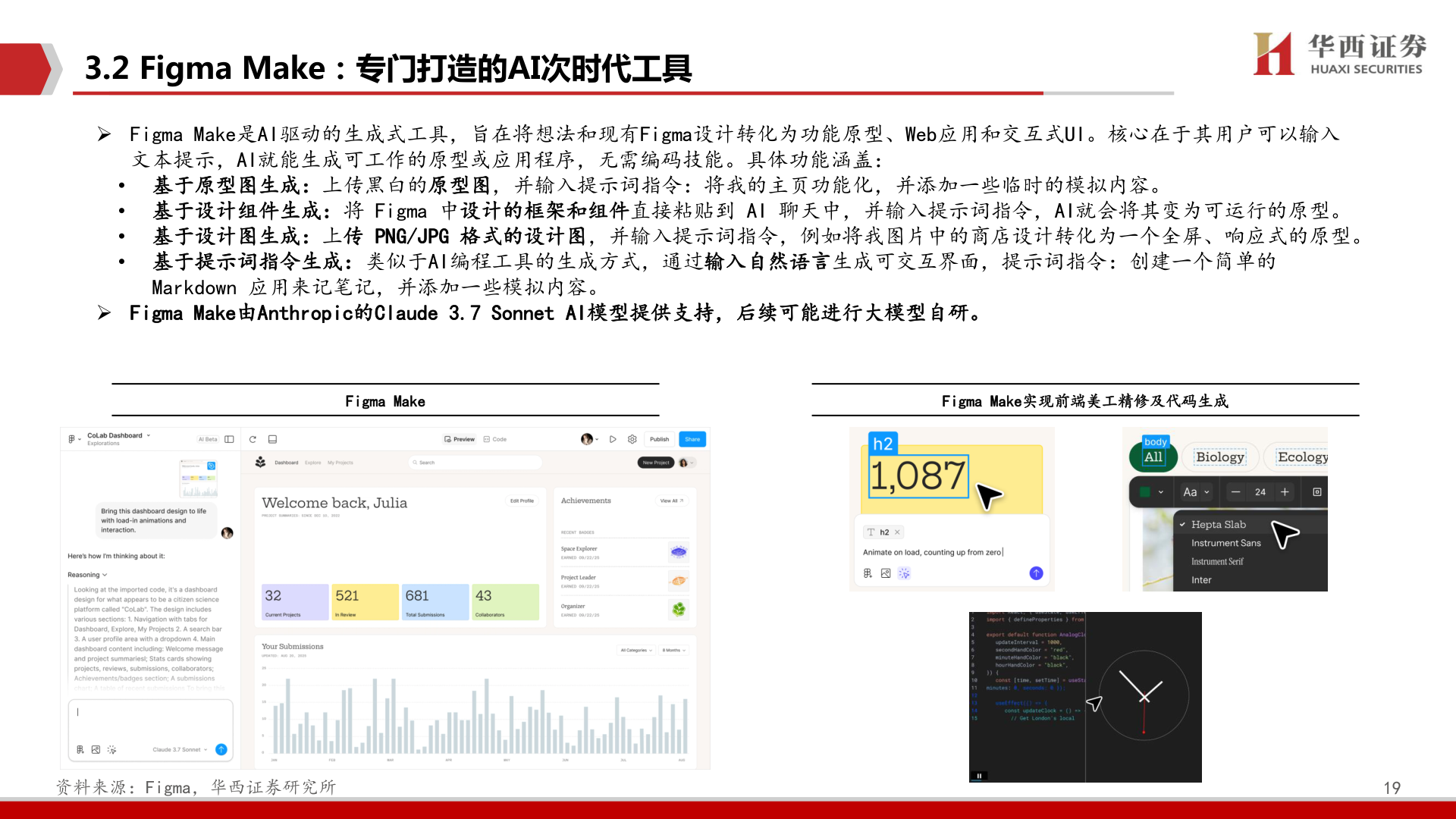This screenshot has width=1456, height=819.
Task: Toggle the sidebar panel icon next to AI Beta
Action: point(229,439)
